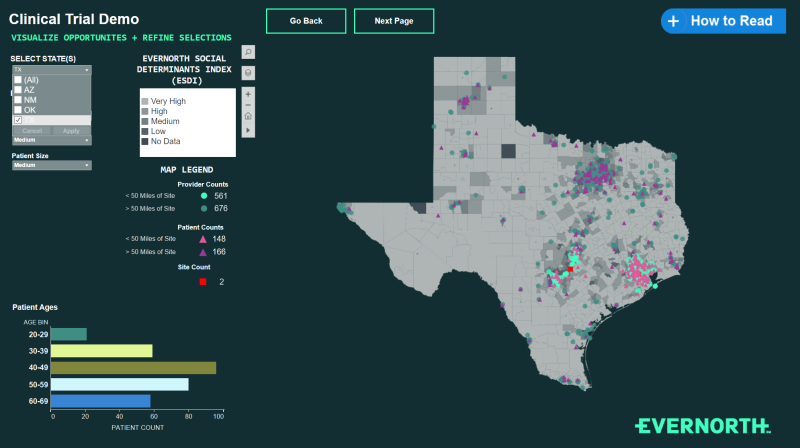Click the 'PATIENT COUNT' axis label

tap(138, 428)
